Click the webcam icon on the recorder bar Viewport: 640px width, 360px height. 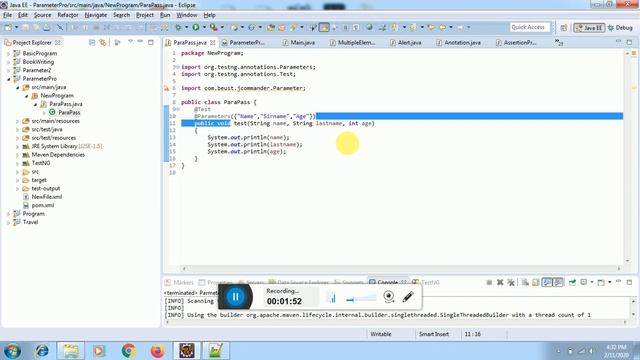389,297
